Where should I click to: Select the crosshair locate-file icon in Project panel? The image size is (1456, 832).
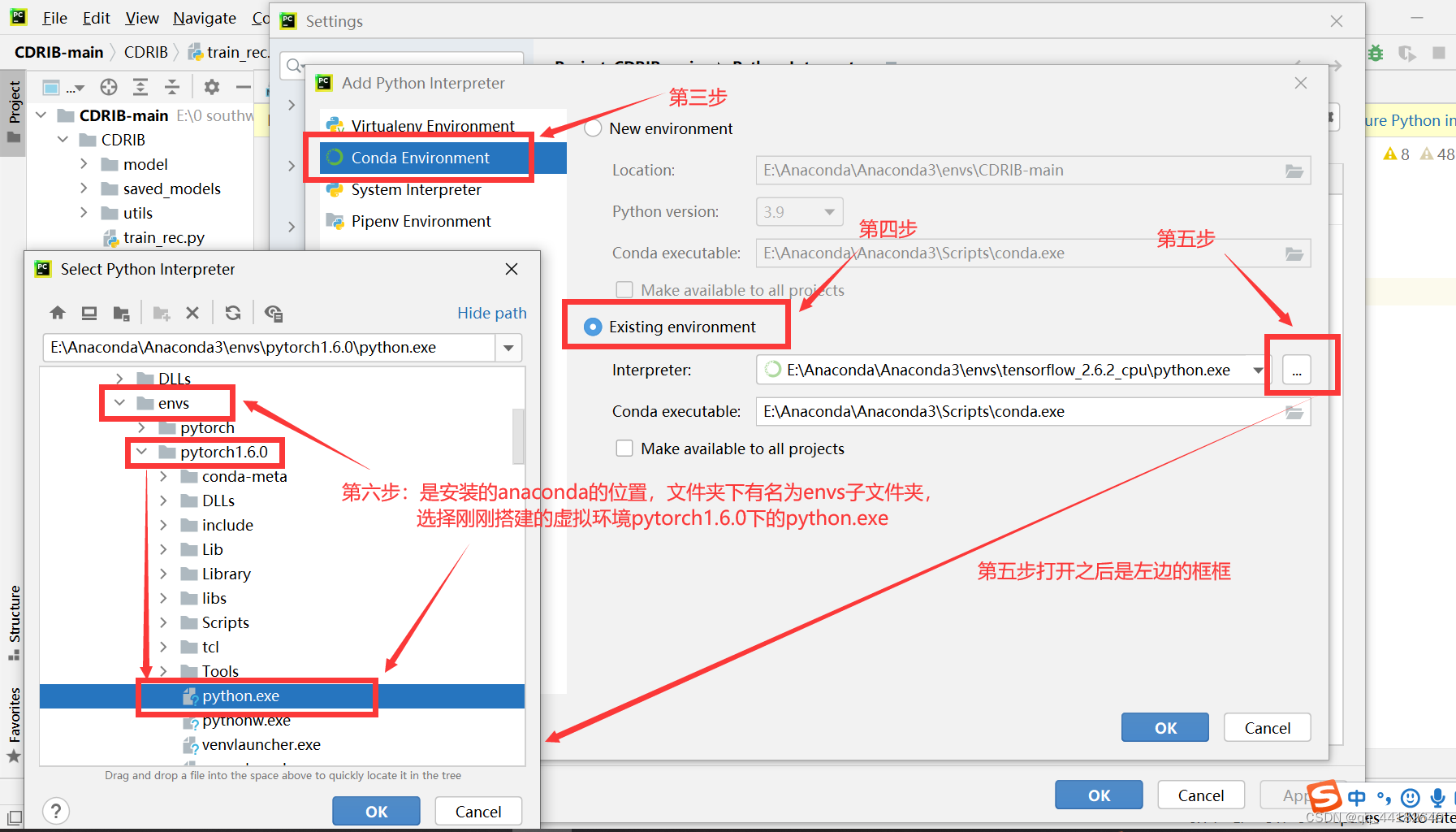pos(108,87)
